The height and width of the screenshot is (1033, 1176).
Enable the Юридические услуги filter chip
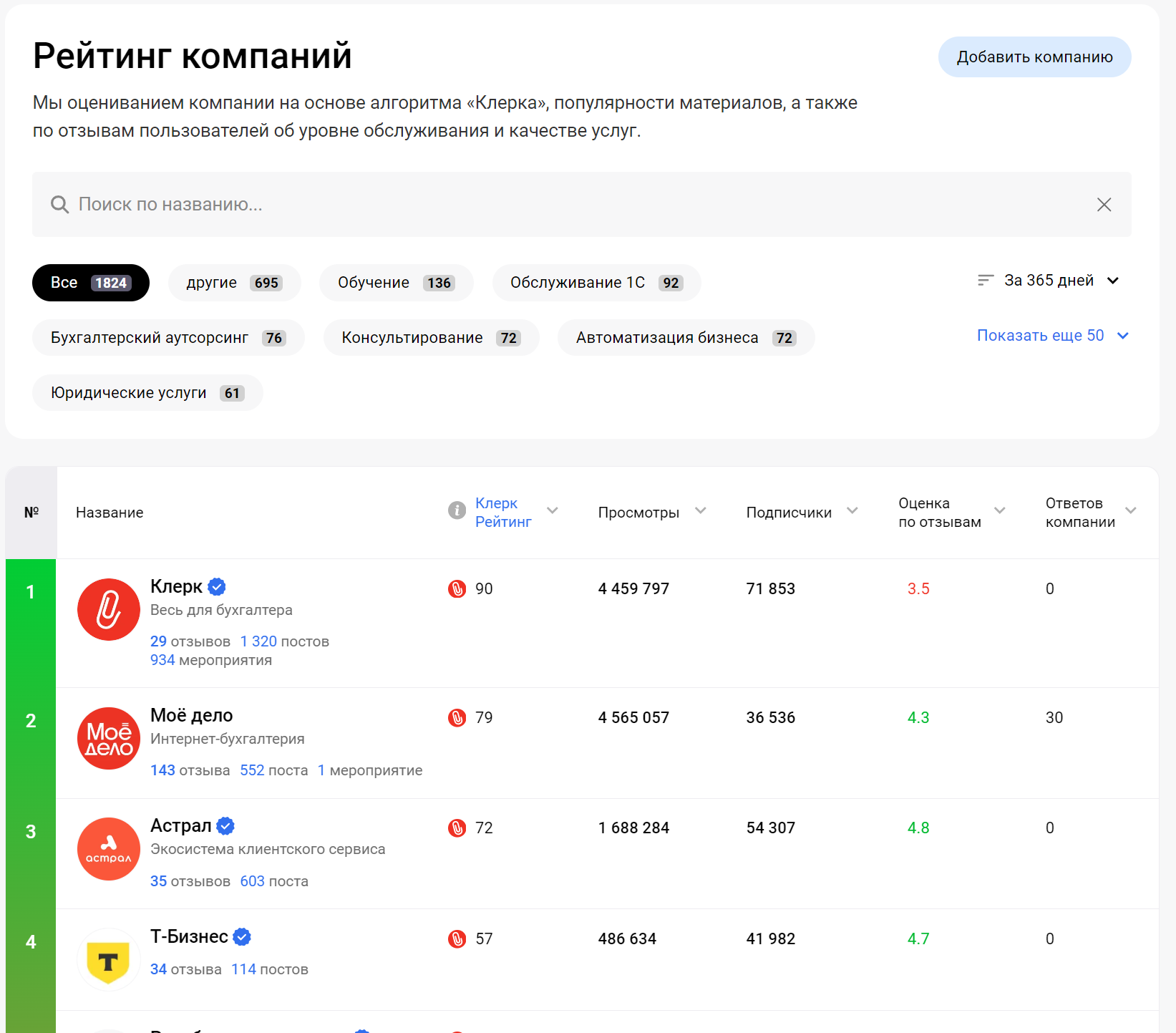pos(147,393)
